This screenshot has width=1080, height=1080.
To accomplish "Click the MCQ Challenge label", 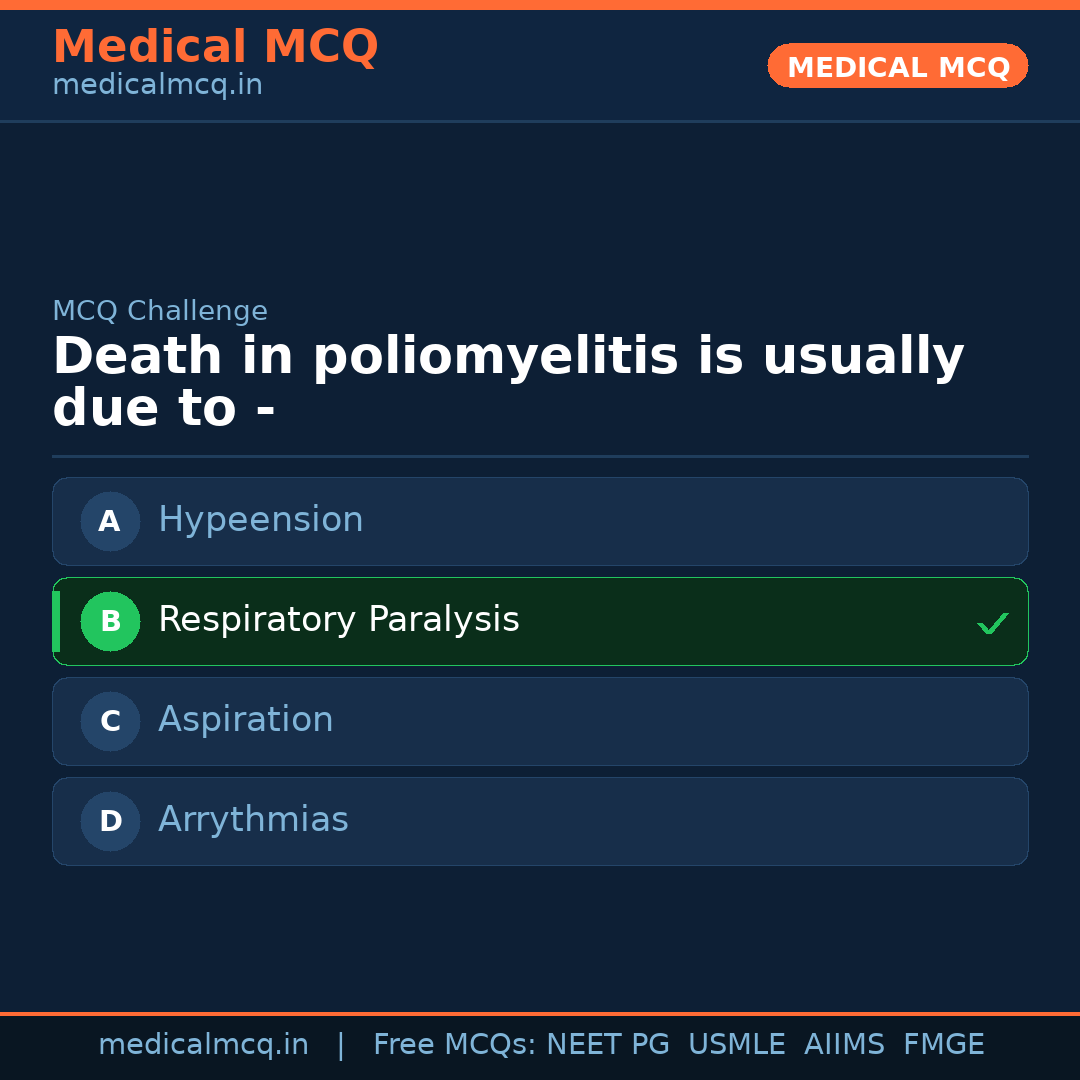I will point(160,311).
